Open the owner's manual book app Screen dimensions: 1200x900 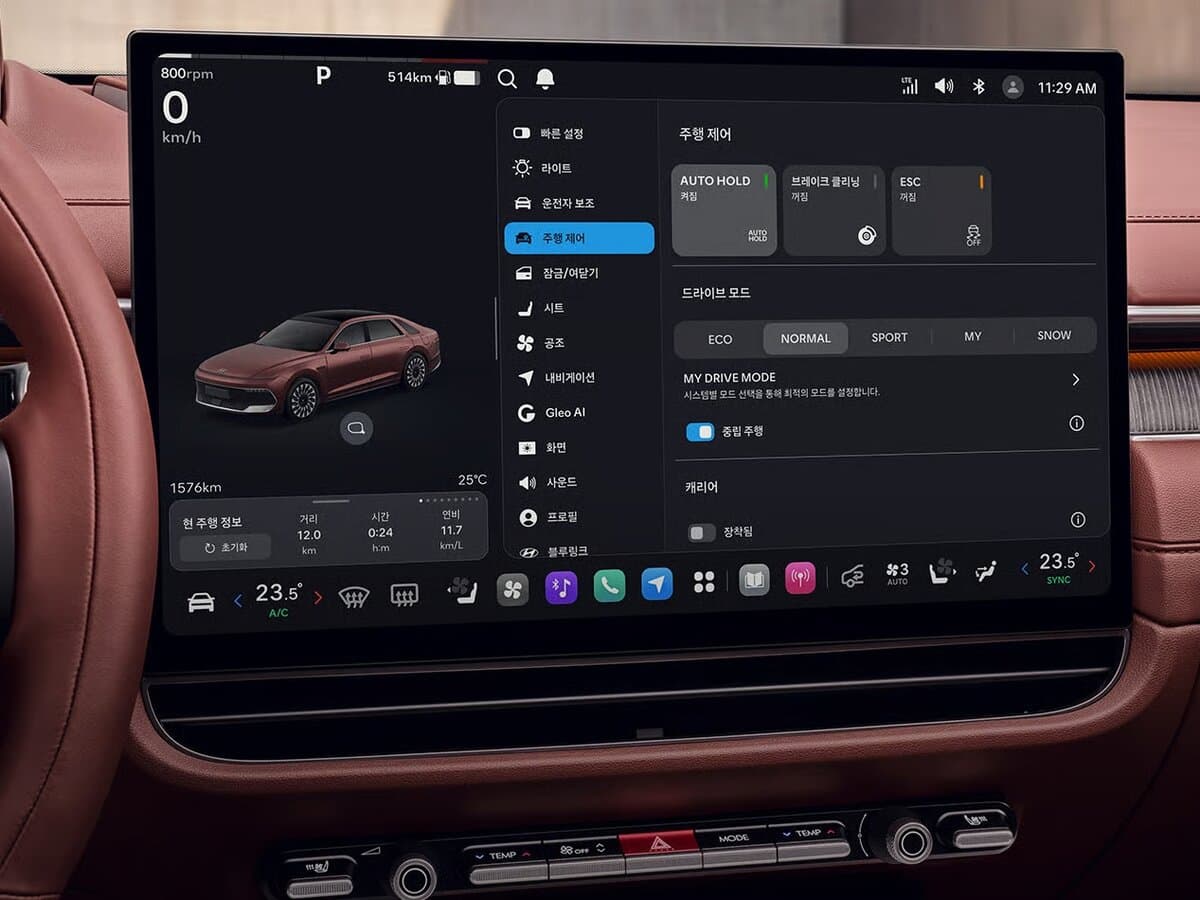(x=754, y=580)
